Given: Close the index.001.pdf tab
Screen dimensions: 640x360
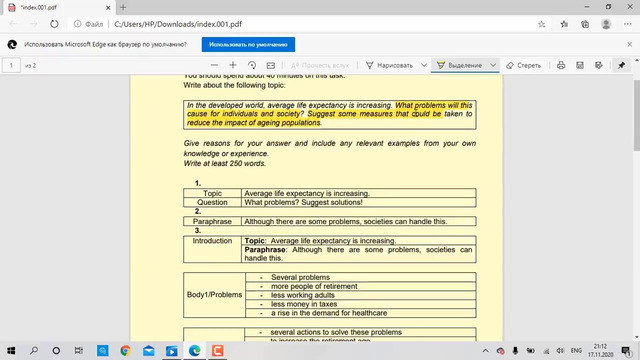Looking at the screenshot, I should [108, 7].
